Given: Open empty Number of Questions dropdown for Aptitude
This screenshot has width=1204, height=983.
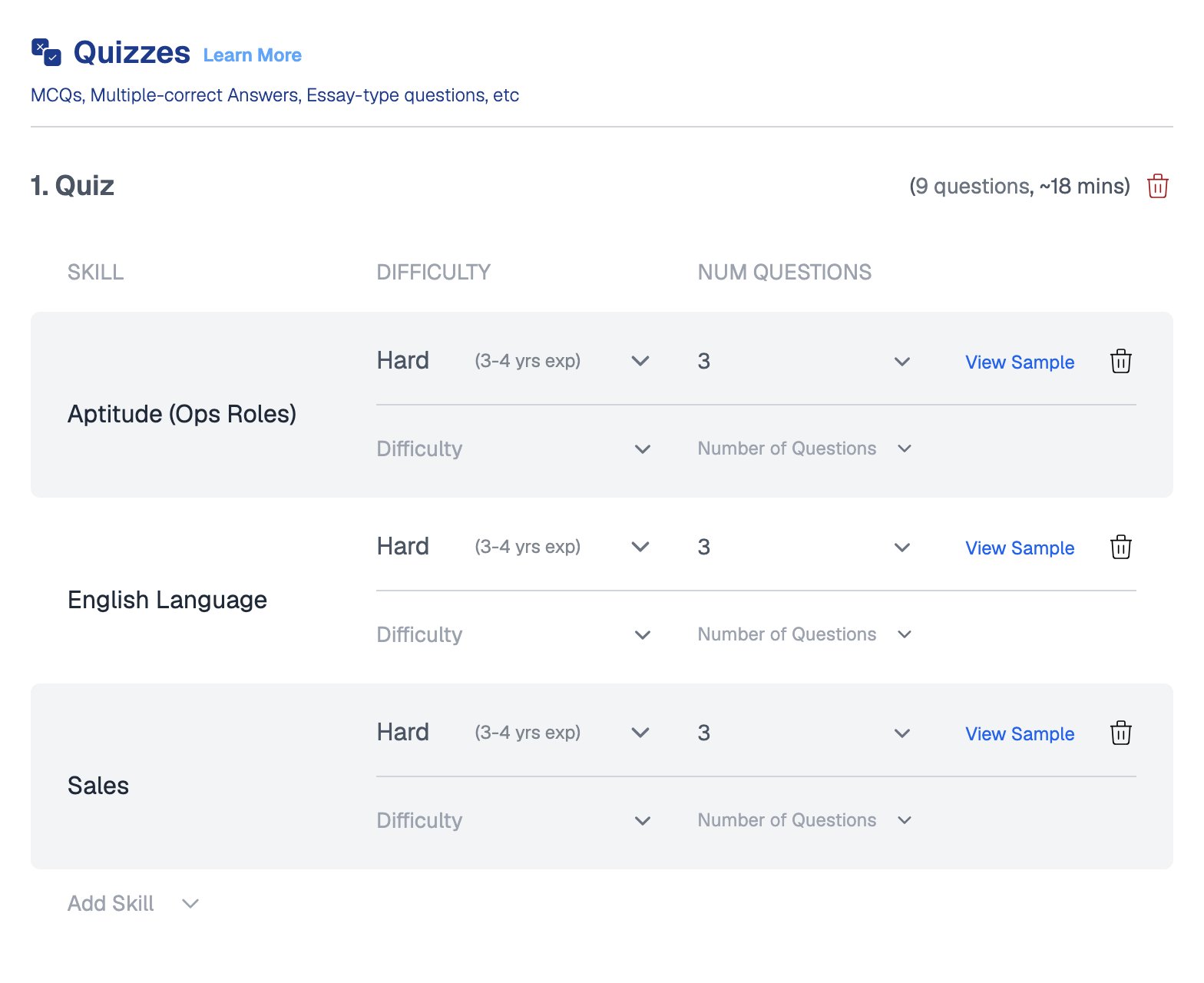Looking at the screenshot, I should 805,448.
